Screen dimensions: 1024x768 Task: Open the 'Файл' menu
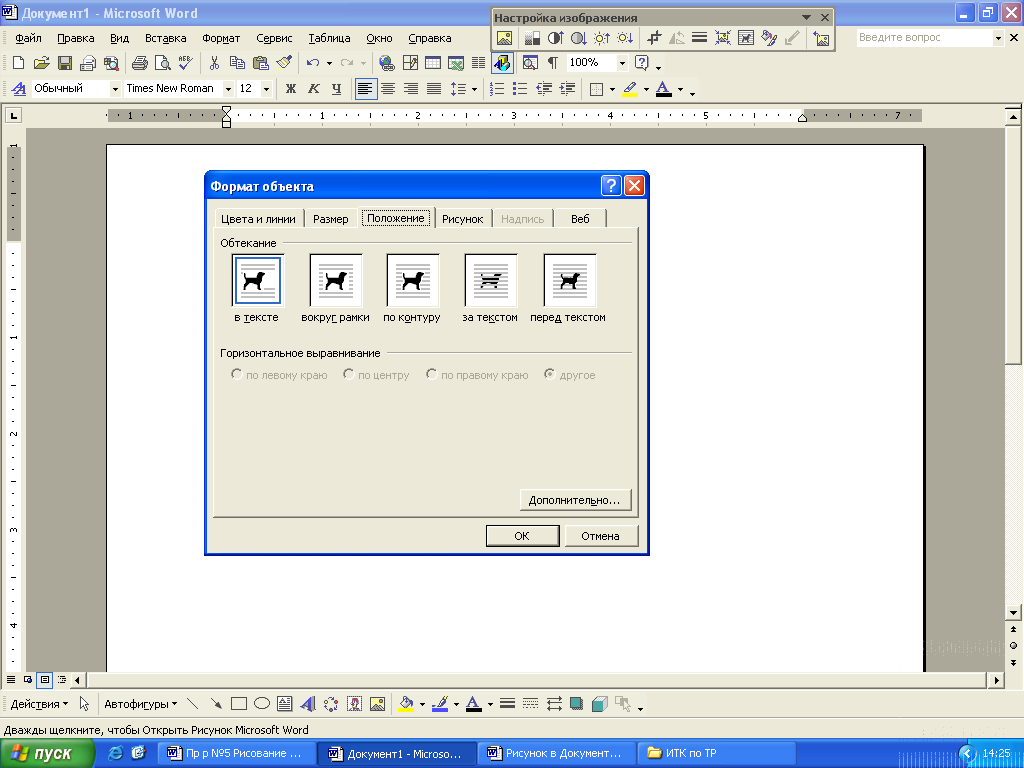tap(28, 38)
